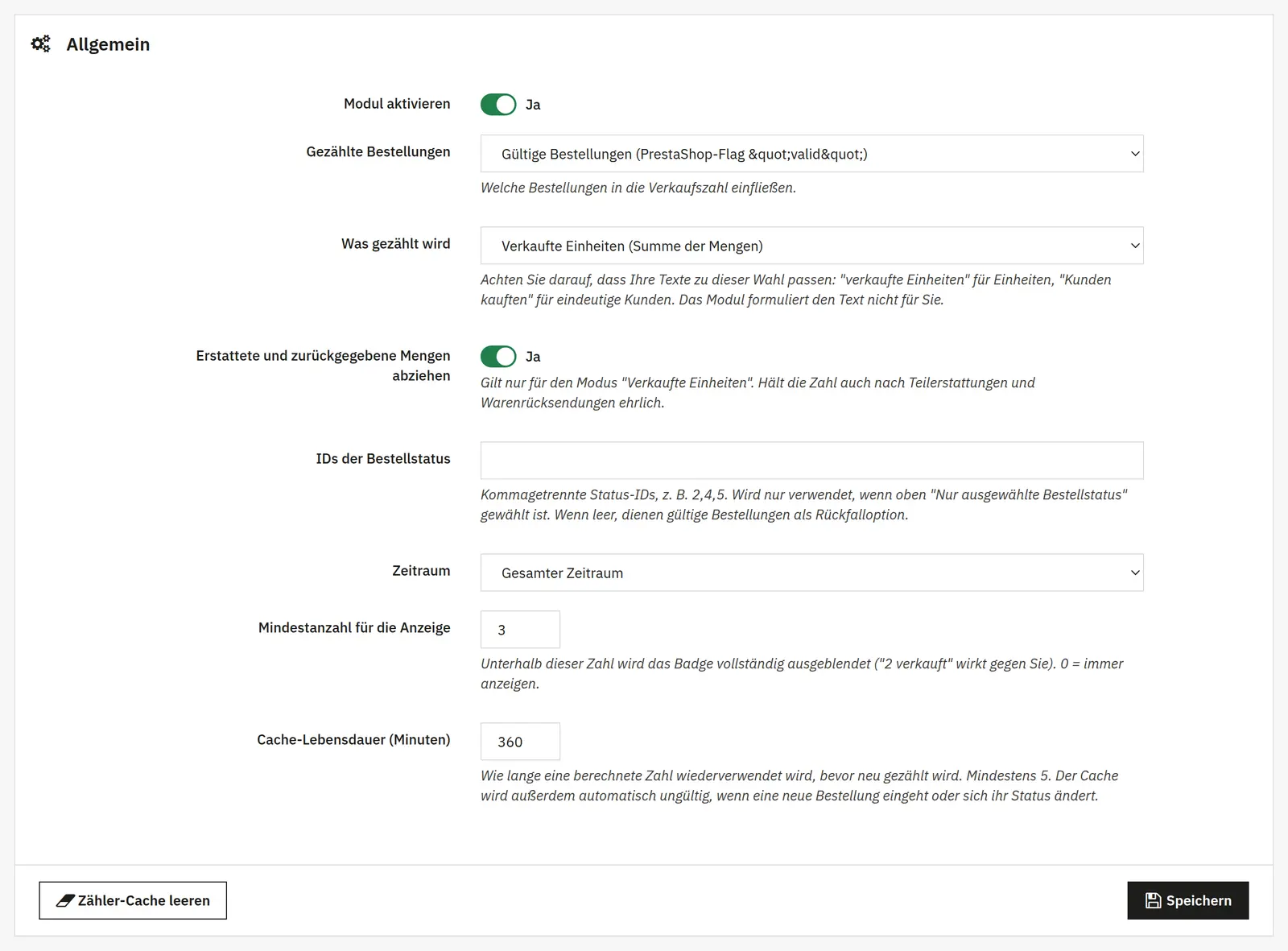Click the Mindestanzahl für die Anzeige field
Screen dimensions: 1288x951
pyautogui.click(x=520, y=630)
